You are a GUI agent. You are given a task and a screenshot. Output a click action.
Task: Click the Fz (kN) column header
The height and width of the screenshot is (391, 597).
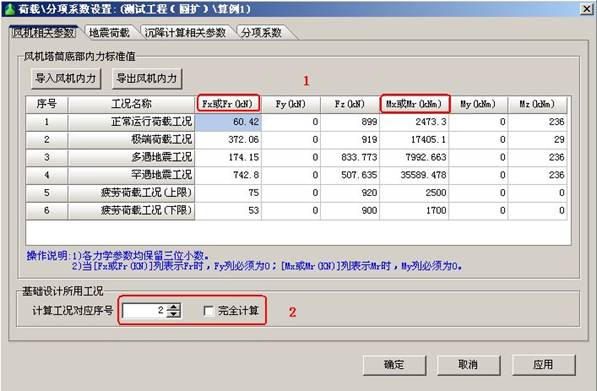(350, 104)
